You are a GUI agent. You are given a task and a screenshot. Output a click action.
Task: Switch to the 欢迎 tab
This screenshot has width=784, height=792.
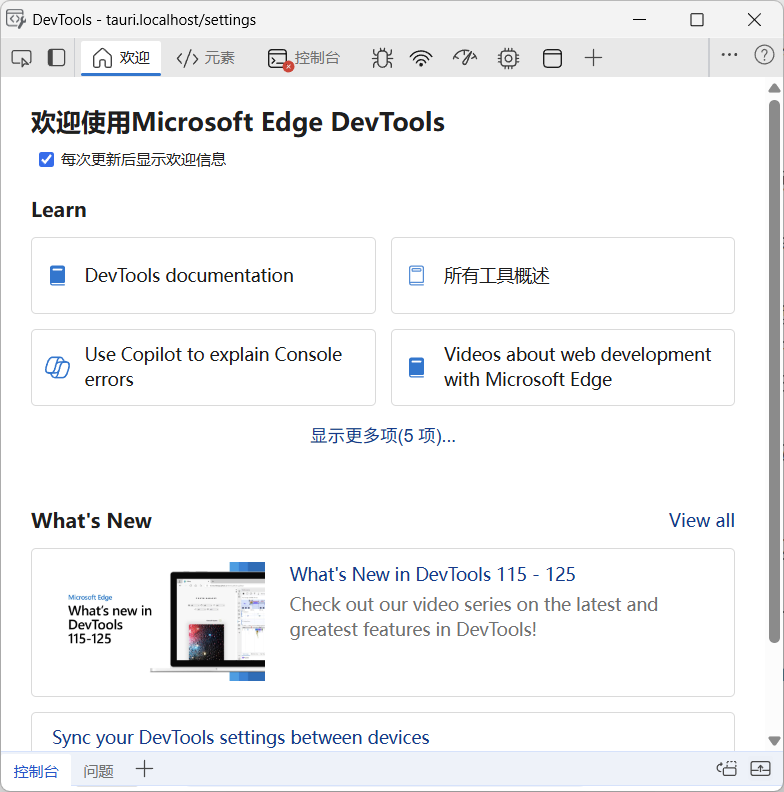coord(121,58)
